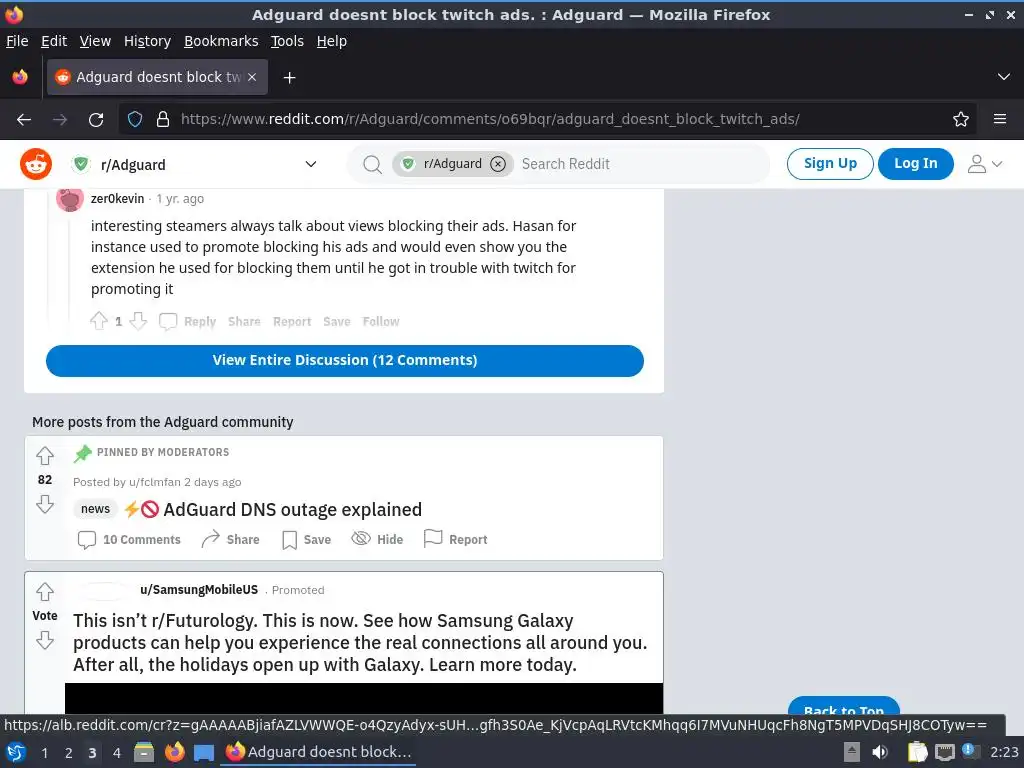Bookmark this page with the star icon

click(x=961, y=120)
